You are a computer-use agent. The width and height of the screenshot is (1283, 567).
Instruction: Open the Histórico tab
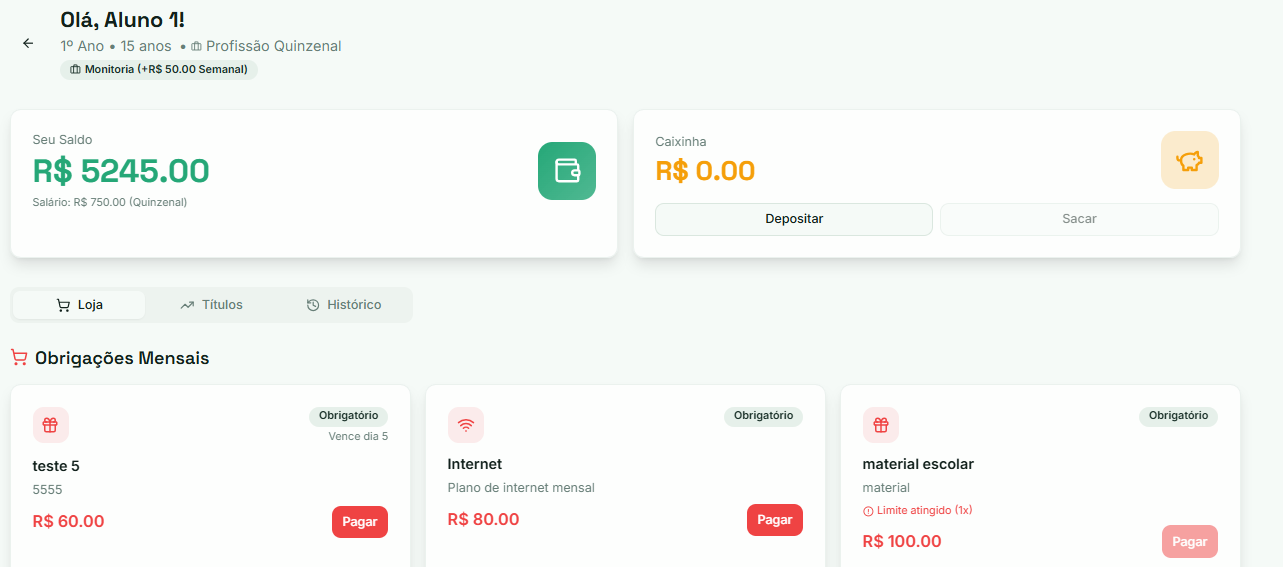343,305
